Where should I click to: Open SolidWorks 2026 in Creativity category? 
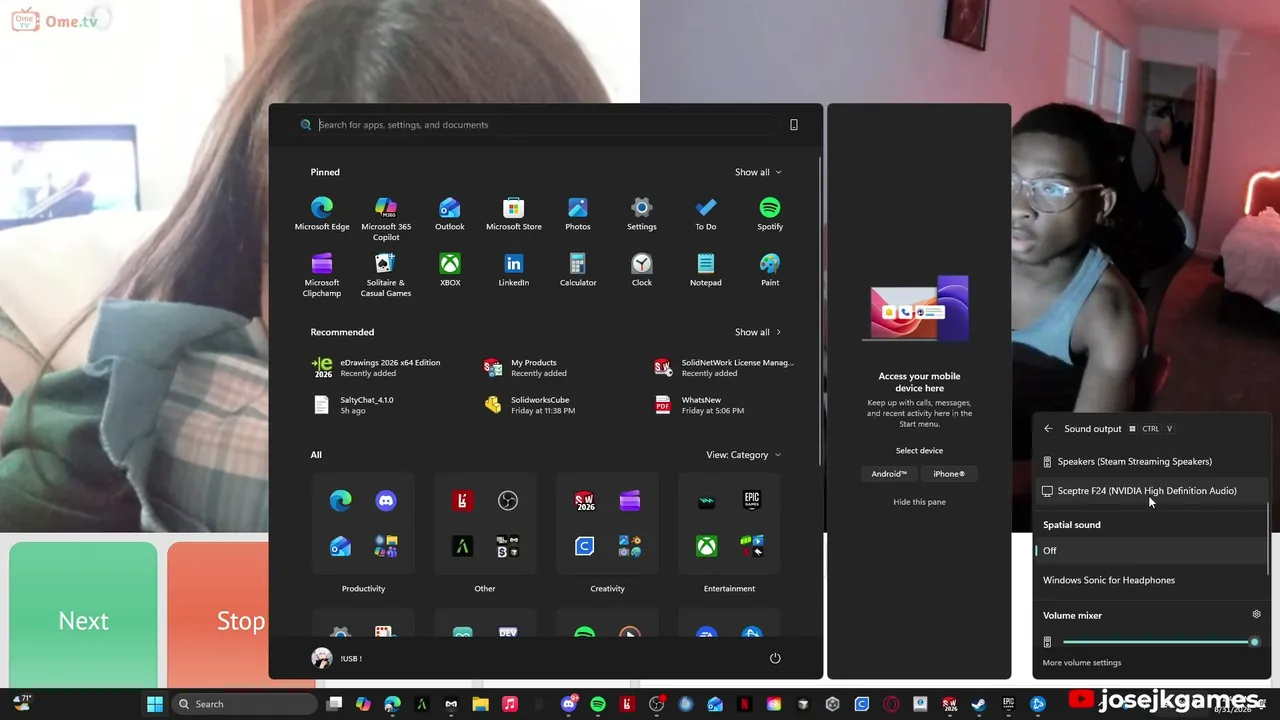click(585, 500)
